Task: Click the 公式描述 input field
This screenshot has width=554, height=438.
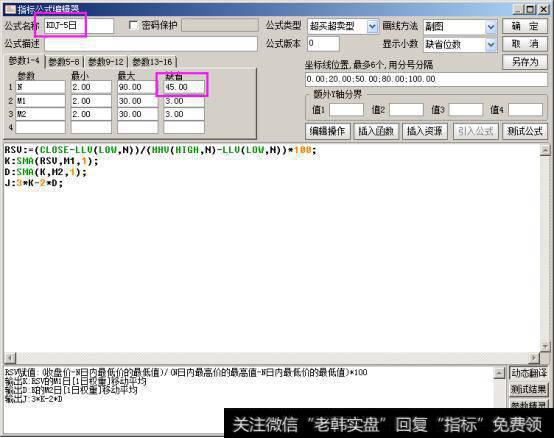Action: point(151,44)
